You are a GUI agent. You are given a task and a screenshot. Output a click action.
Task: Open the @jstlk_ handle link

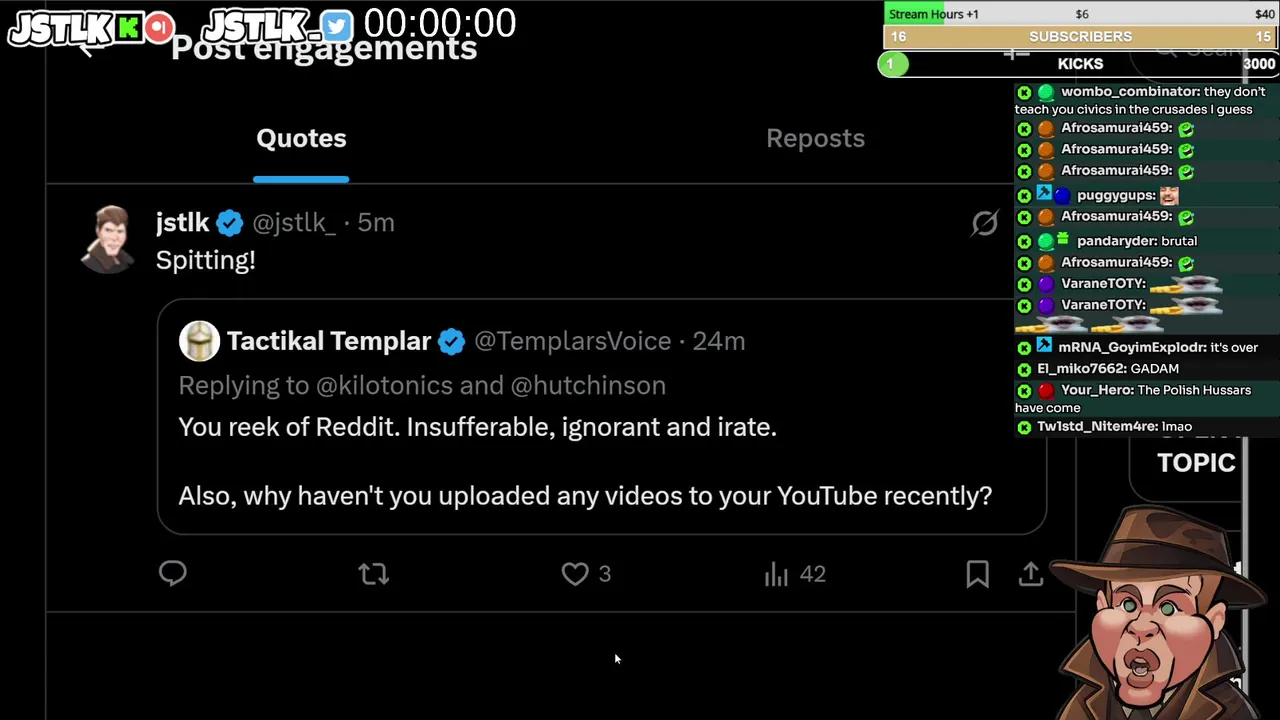[x=294, y=223]
